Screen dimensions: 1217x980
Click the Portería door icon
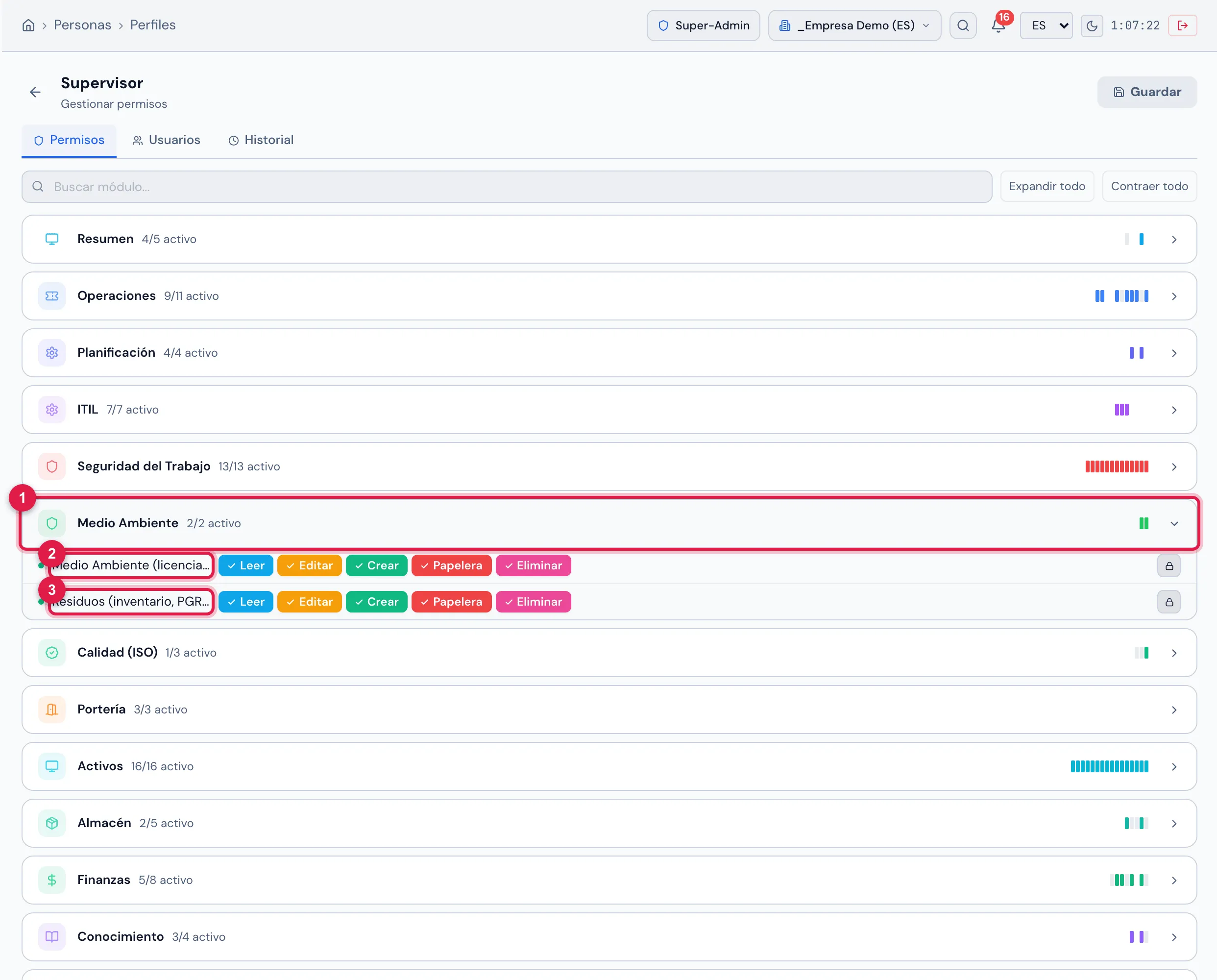(52, 710)
